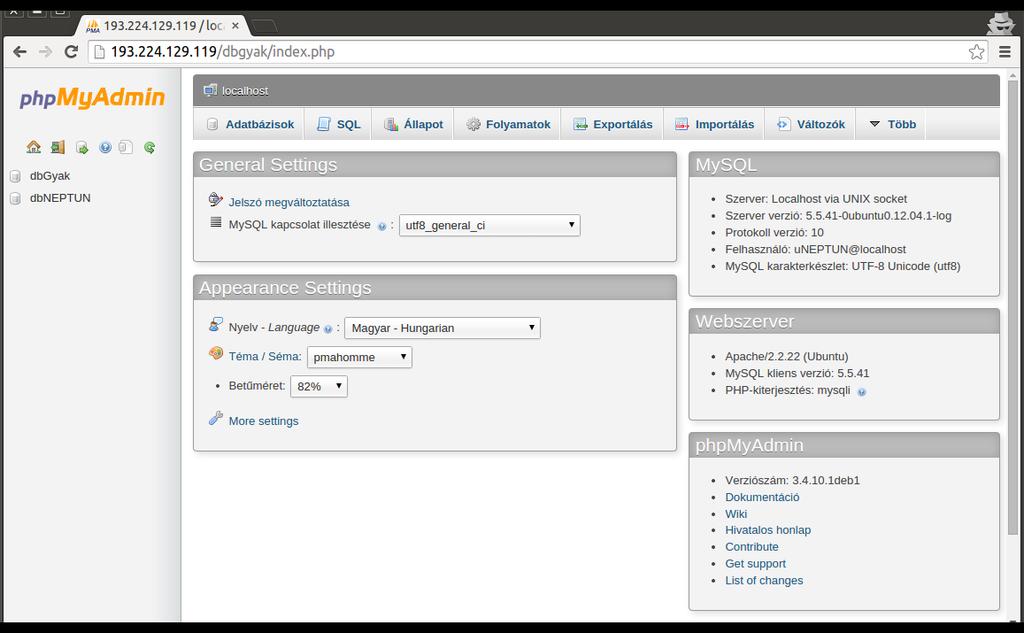Select the dbGyak database name
This screenshot has height=633, width=1024.
coord(50,176)
